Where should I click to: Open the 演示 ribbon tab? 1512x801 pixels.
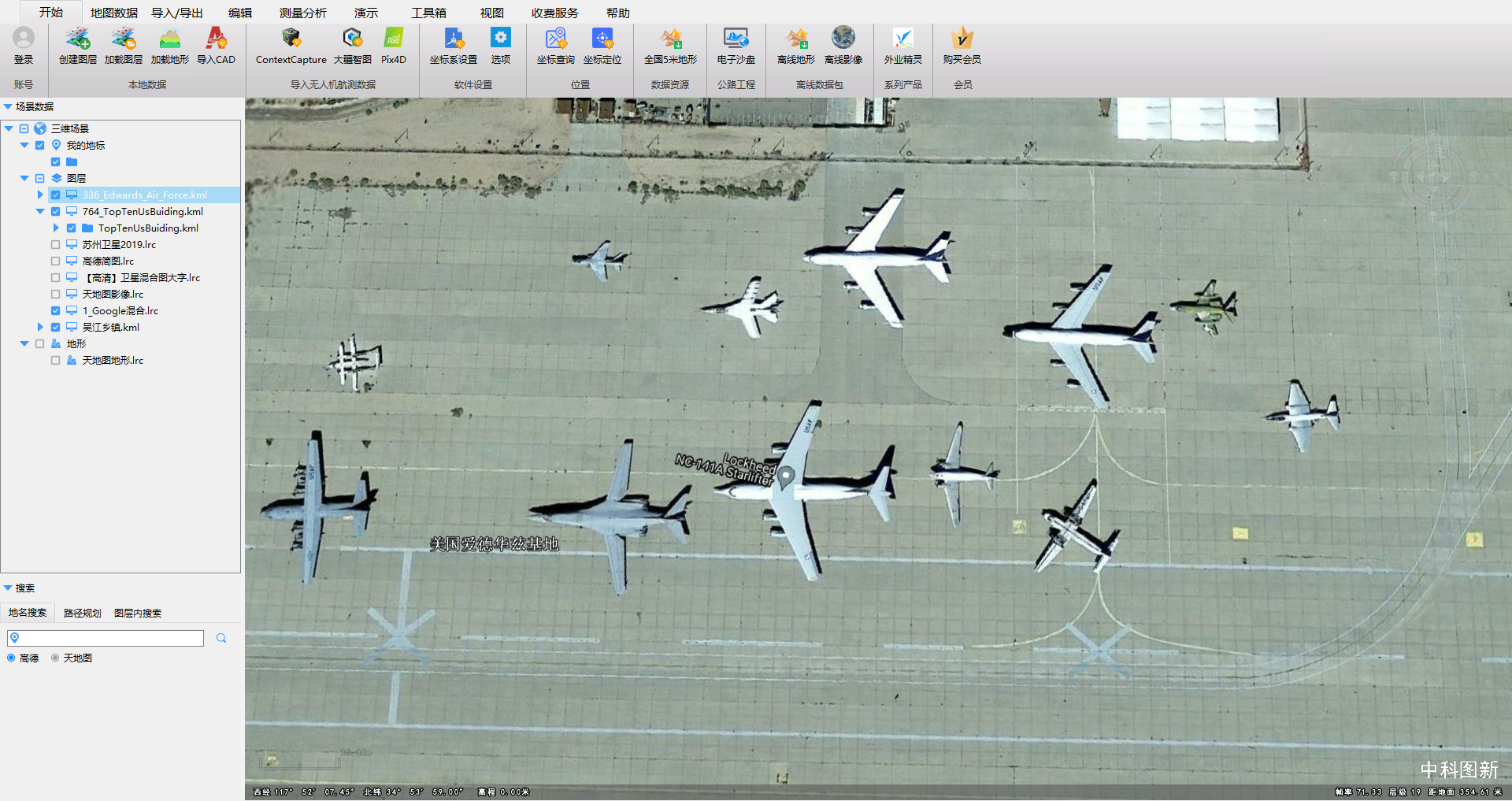366,13
